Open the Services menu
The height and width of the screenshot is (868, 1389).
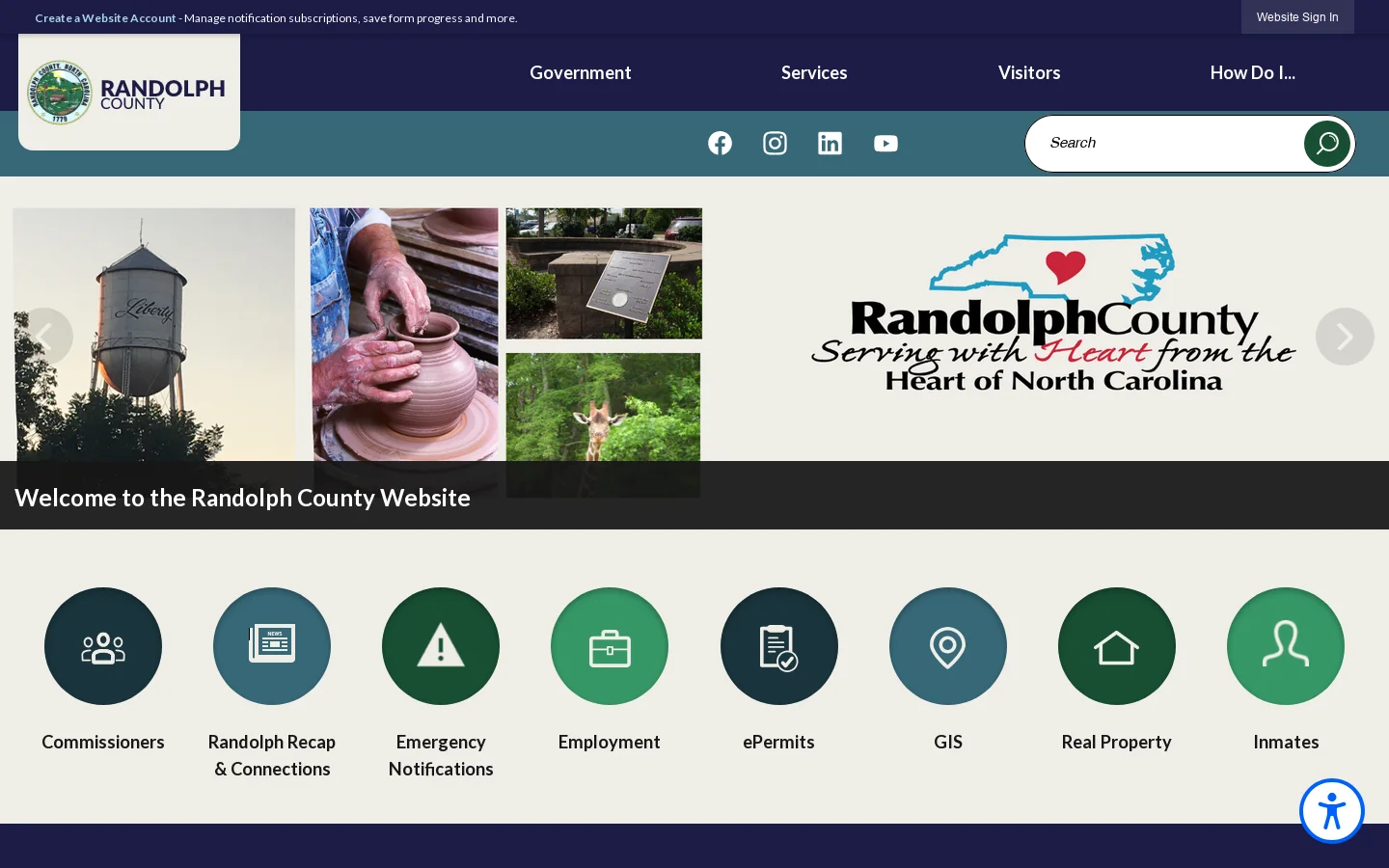point(814,72)
